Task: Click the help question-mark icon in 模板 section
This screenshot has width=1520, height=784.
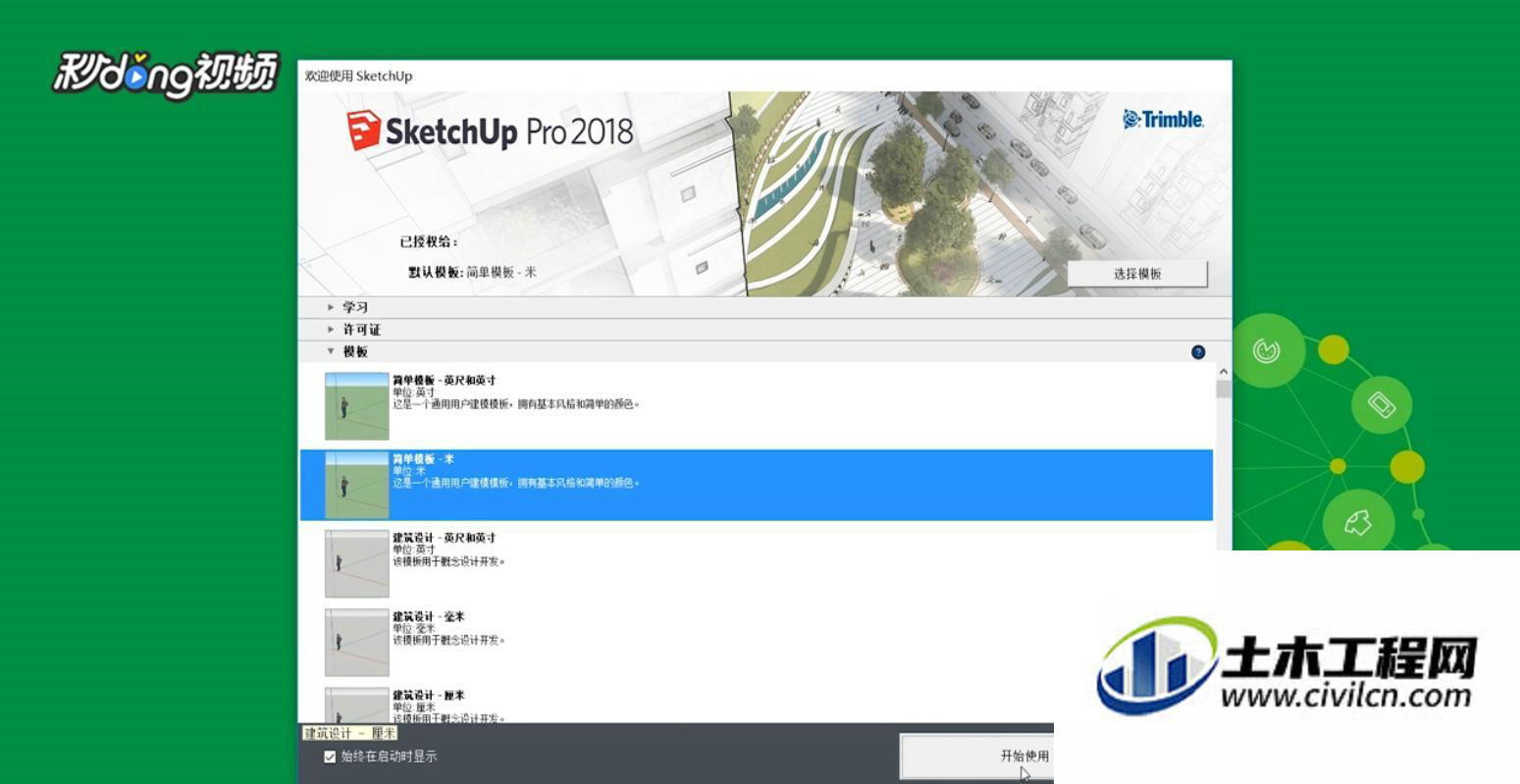Action: click(x=1197, y=352)
